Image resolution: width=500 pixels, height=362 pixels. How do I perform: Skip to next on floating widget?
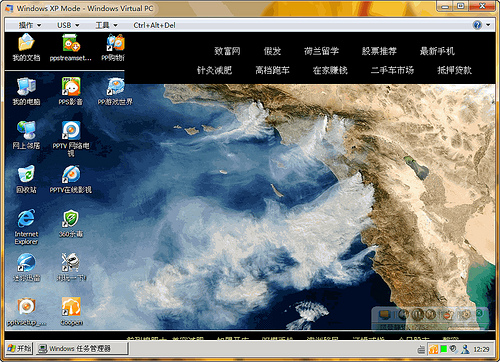pos(431,314)
